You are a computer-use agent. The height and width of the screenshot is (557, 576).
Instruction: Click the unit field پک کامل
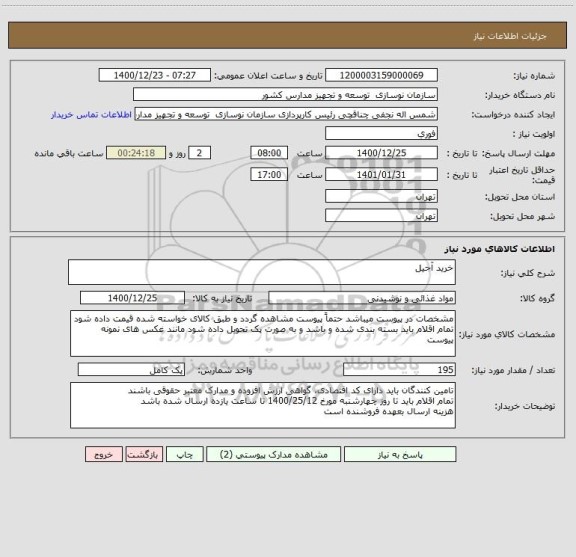[131, 370]
